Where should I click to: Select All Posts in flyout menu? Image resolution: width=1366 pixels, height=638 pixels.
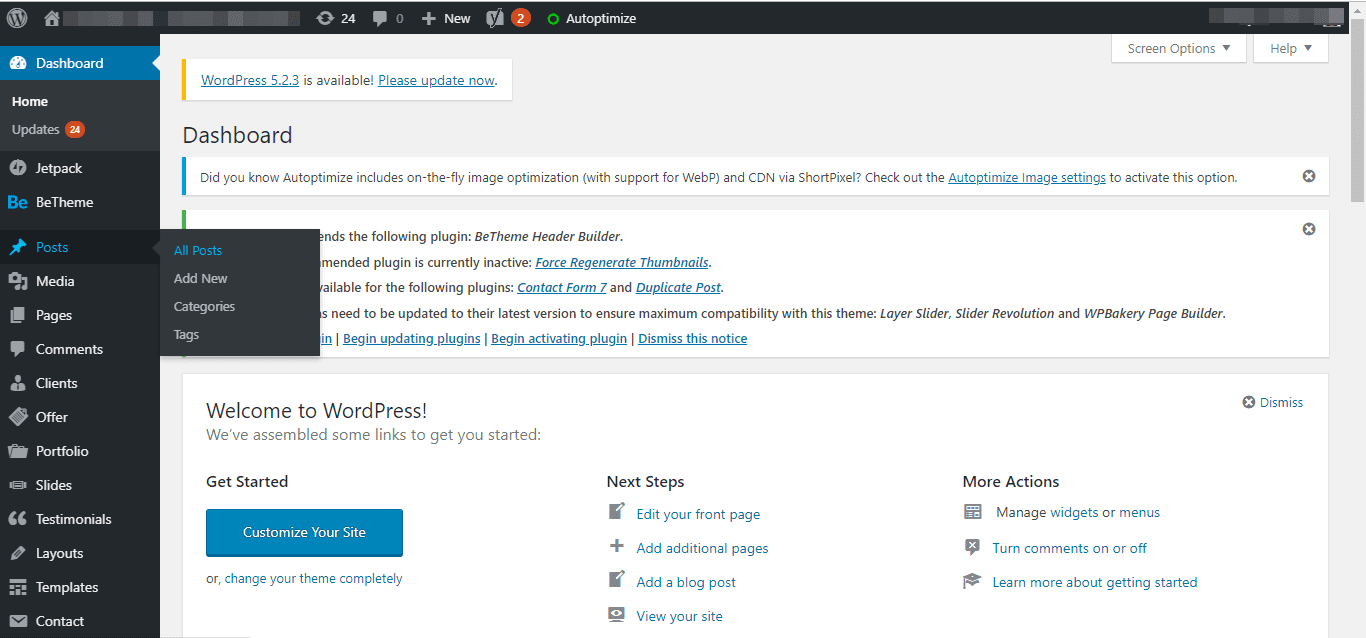198,250
